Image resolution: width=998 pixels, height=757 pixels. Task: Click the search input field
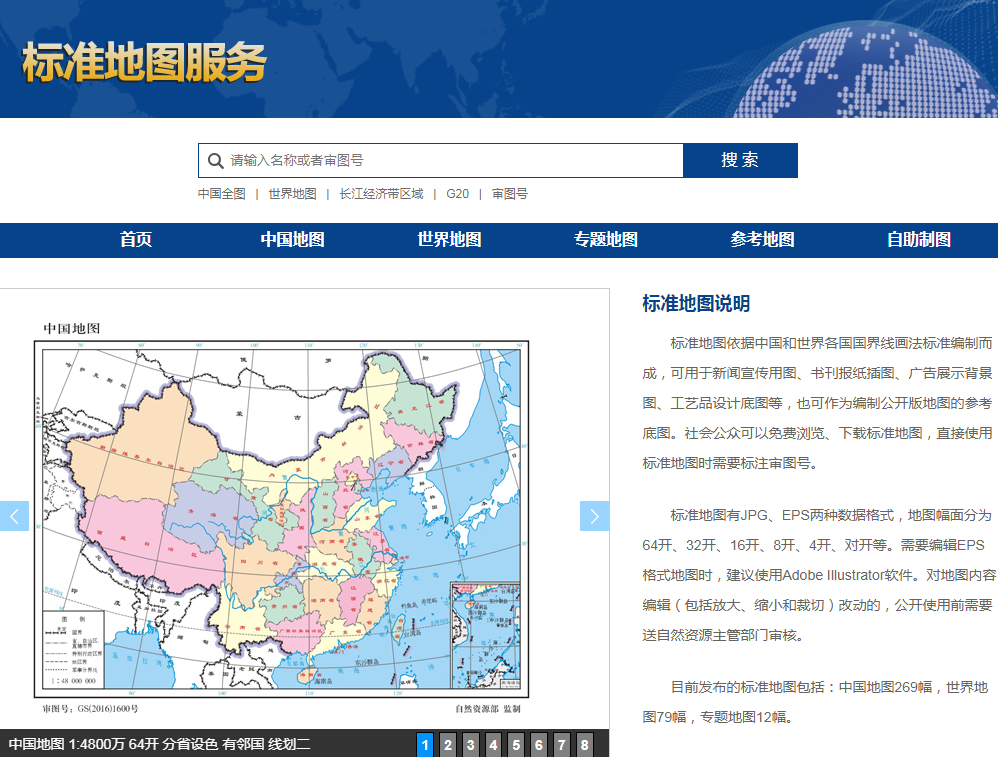tap(440, 160)
